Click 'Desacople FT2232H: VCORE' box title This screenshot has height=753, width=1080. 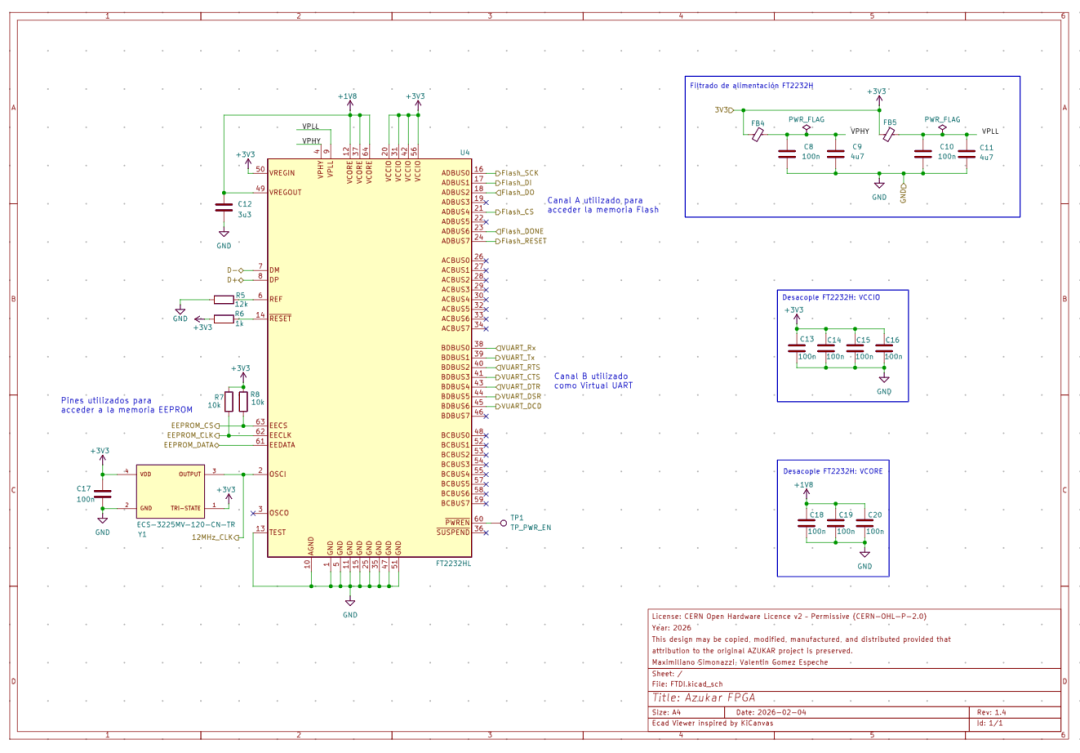[833, 471]
